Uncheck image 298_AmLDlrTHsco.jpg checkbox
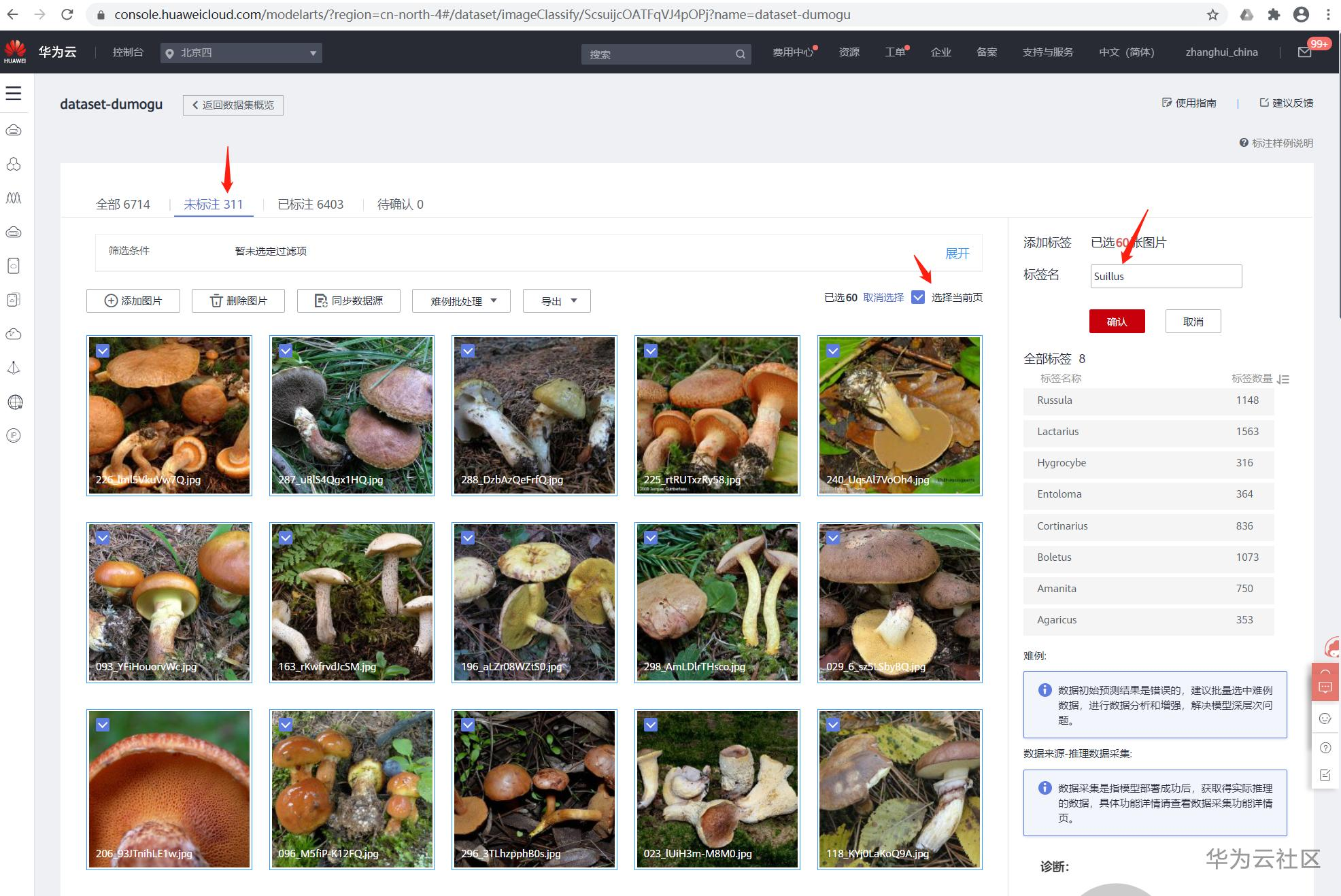 pyautogui.click(x=651, y=538)
